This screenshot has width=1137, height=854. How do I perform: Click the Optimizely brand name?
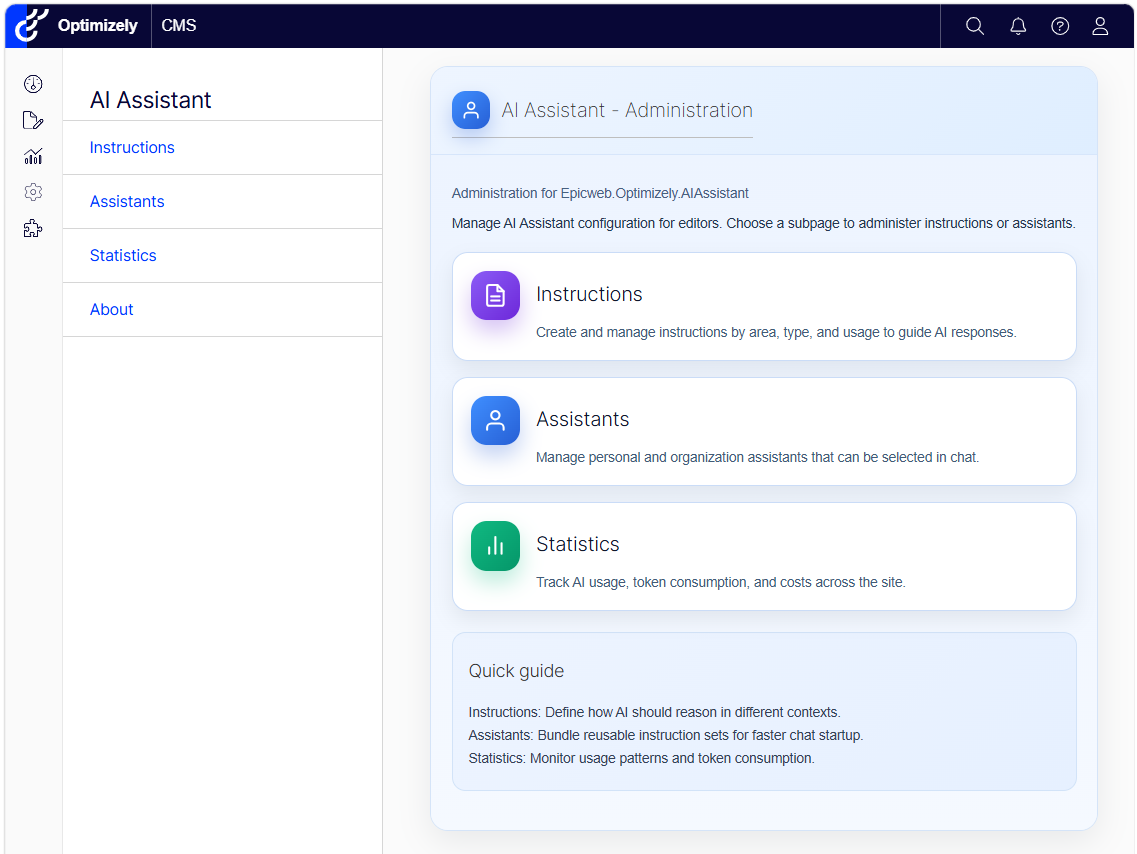pos(98,25)
